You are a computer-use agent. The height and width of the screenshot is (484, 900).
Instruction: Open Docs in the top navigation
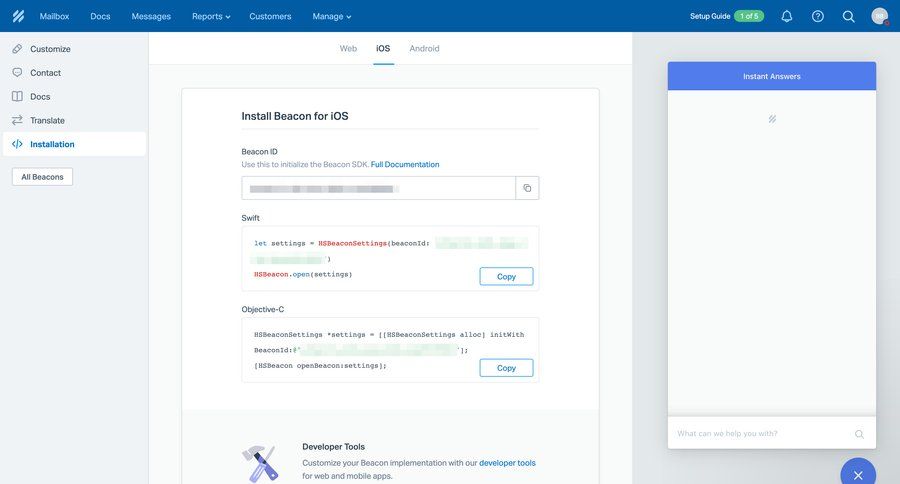pyautogui.click(x=100, y=16)
